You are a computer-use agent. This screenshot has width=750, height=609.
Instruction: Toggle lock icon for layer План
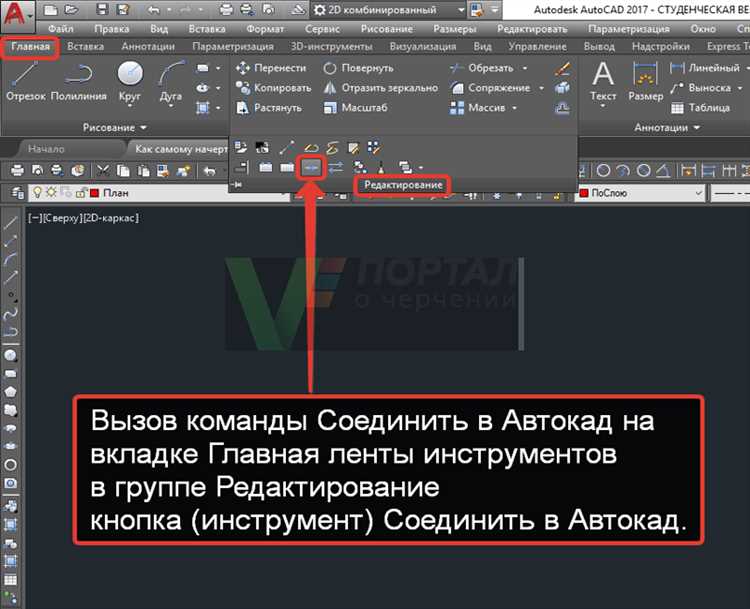pyautogui.click(x=80, y=193)
